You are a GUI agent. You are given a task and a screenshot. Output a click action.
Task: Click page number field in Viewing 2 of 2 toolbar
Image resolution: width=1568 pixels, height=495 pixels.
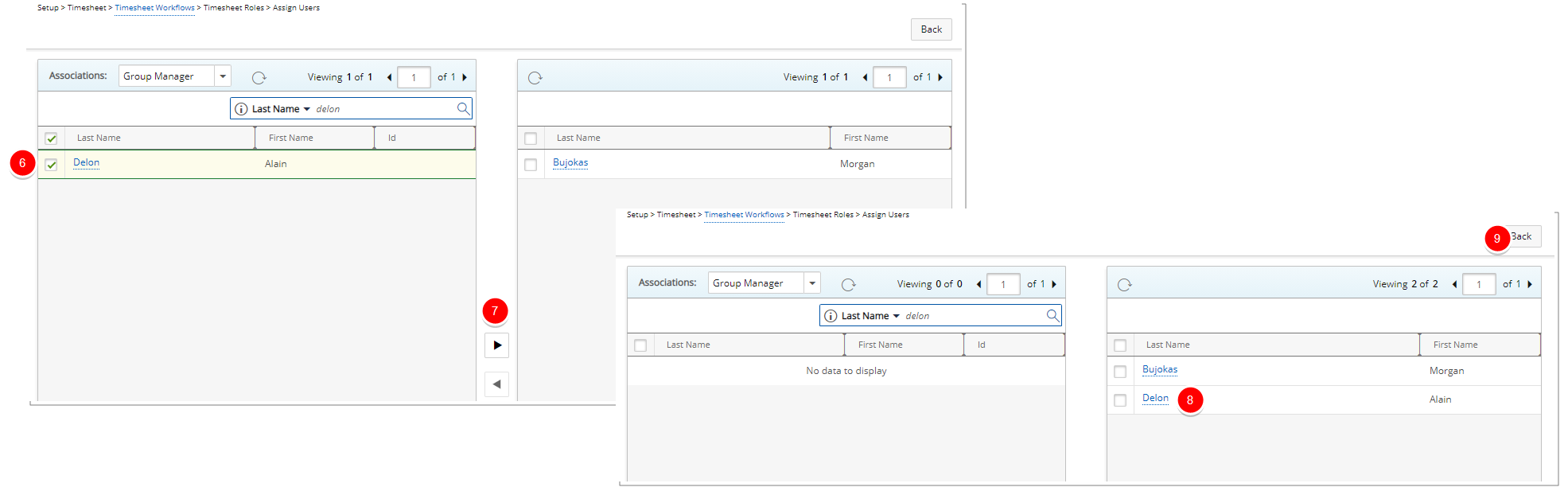1478,284
